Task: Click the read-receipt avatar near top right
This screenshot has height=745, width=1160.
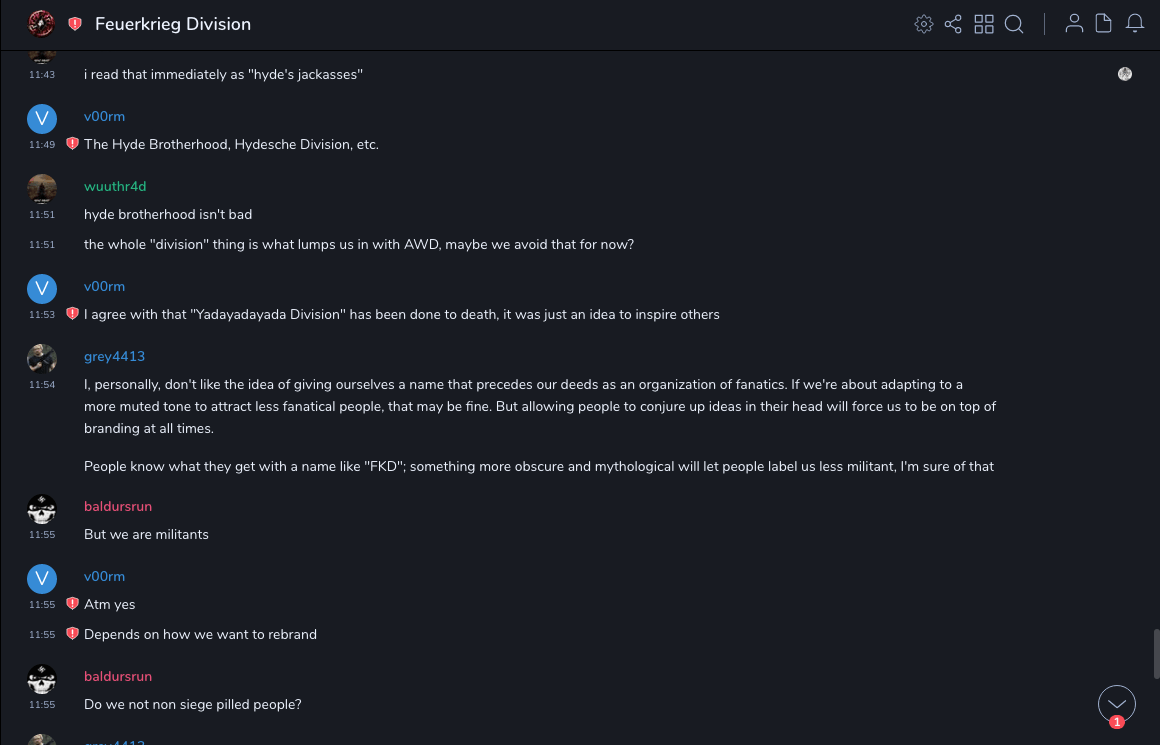Action: [x=1125, y=74]
